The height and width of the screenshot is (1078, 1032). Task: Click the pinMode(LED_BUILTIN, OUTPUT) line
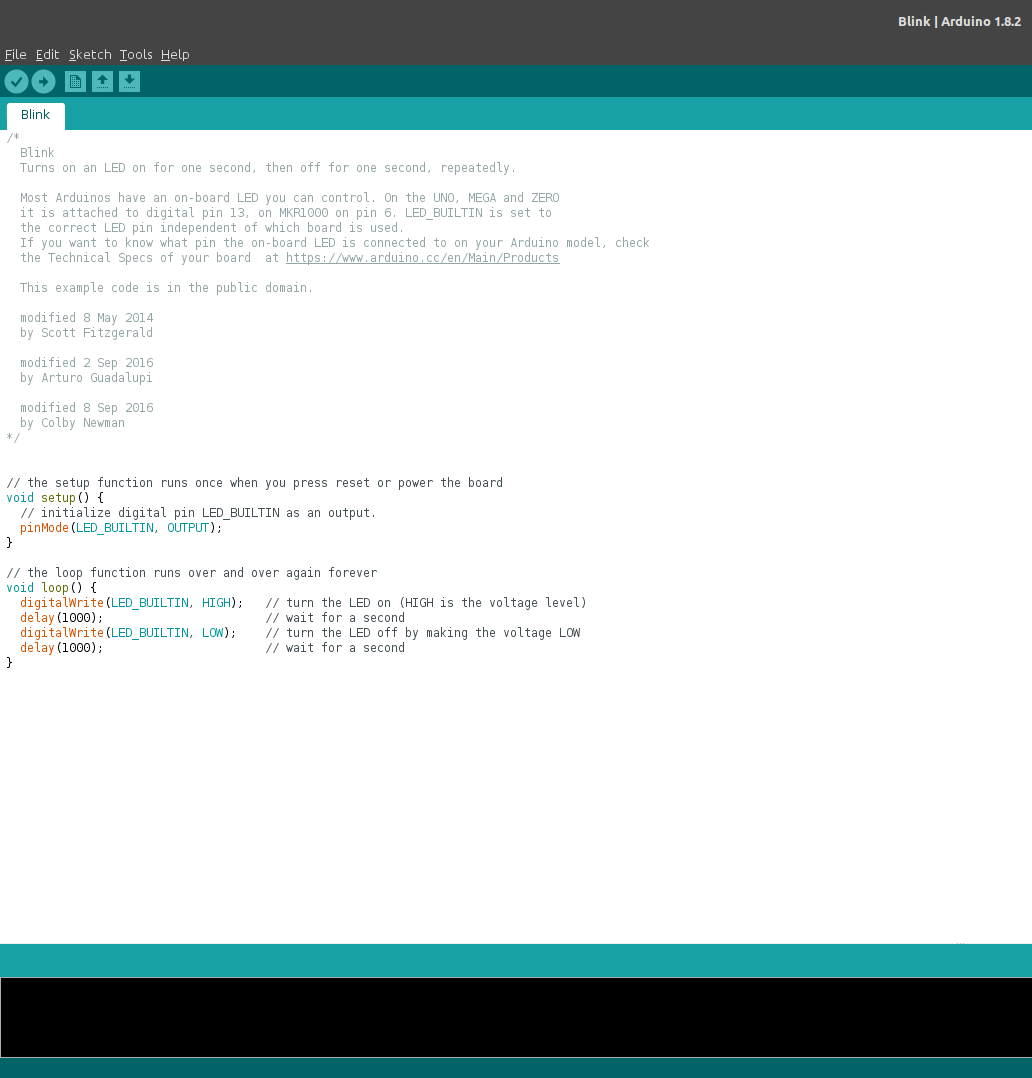point(121,528)
